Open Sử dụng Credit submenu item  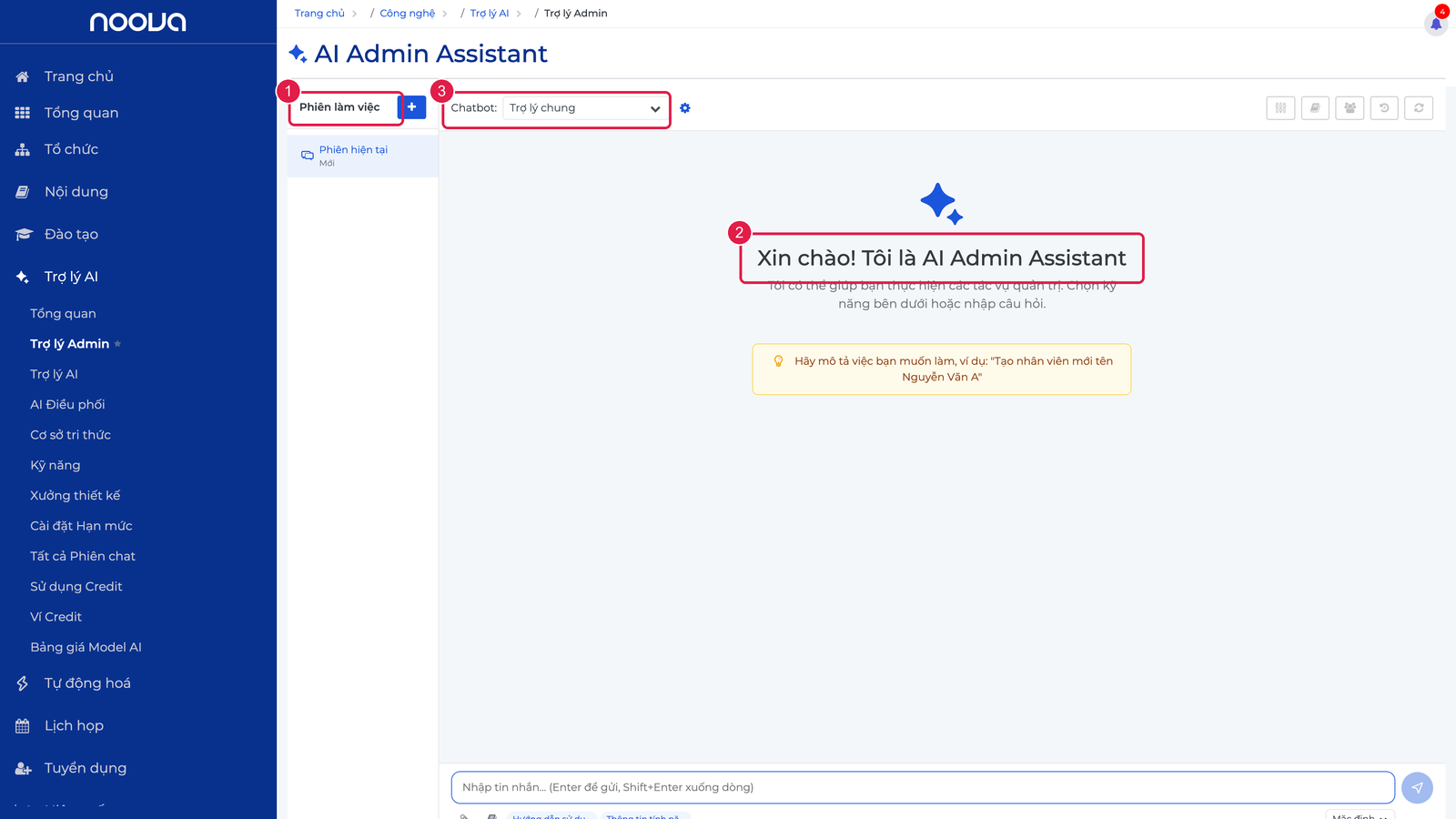76,587
